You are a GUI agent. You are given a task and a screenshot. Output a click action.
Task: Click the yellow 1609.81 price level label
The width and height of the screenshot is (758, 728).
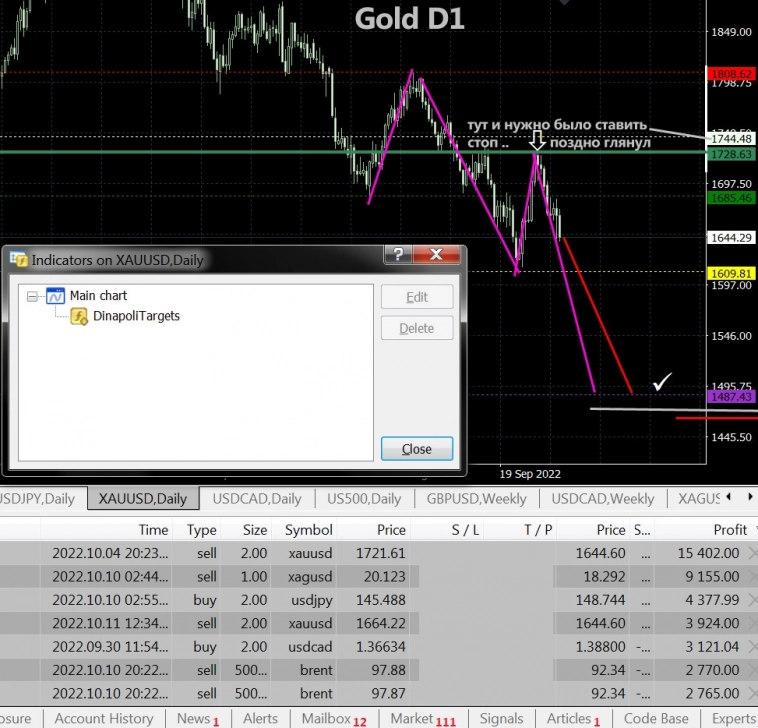pos(730,273)
